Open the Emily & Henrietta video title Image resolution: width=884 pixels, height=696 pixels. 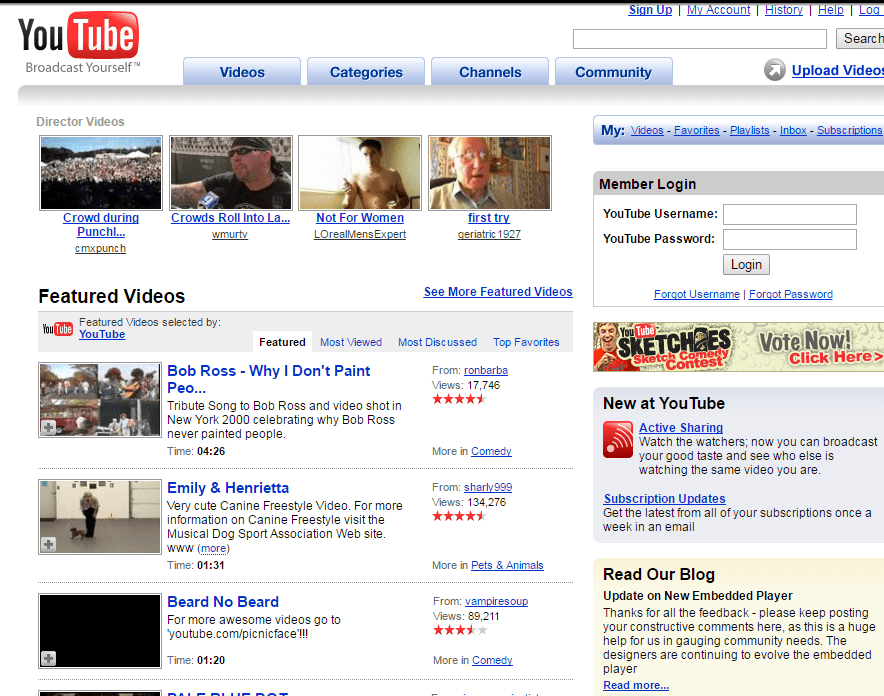click(228, 488)
